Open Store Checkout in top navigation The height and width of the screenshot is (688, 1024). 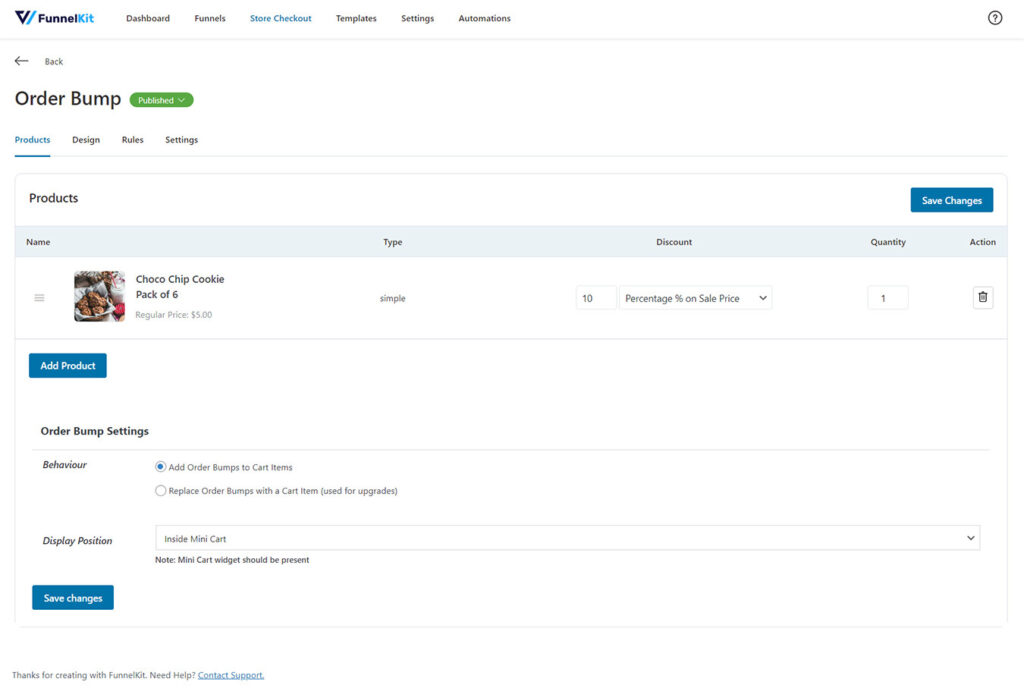pyautogui.click(x=281, y=18)
